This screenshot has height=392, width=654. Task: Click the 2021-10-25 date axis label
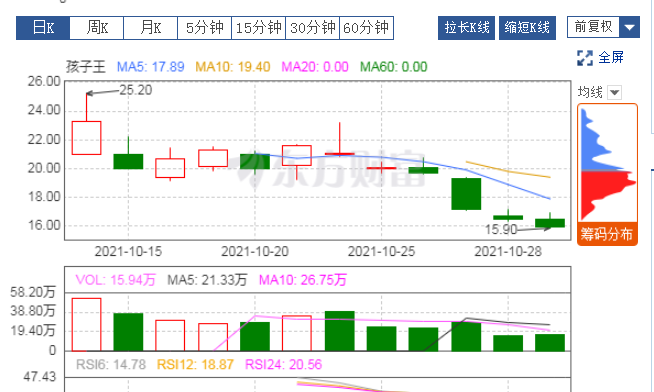pyautogui.click(x=381, y=251)
